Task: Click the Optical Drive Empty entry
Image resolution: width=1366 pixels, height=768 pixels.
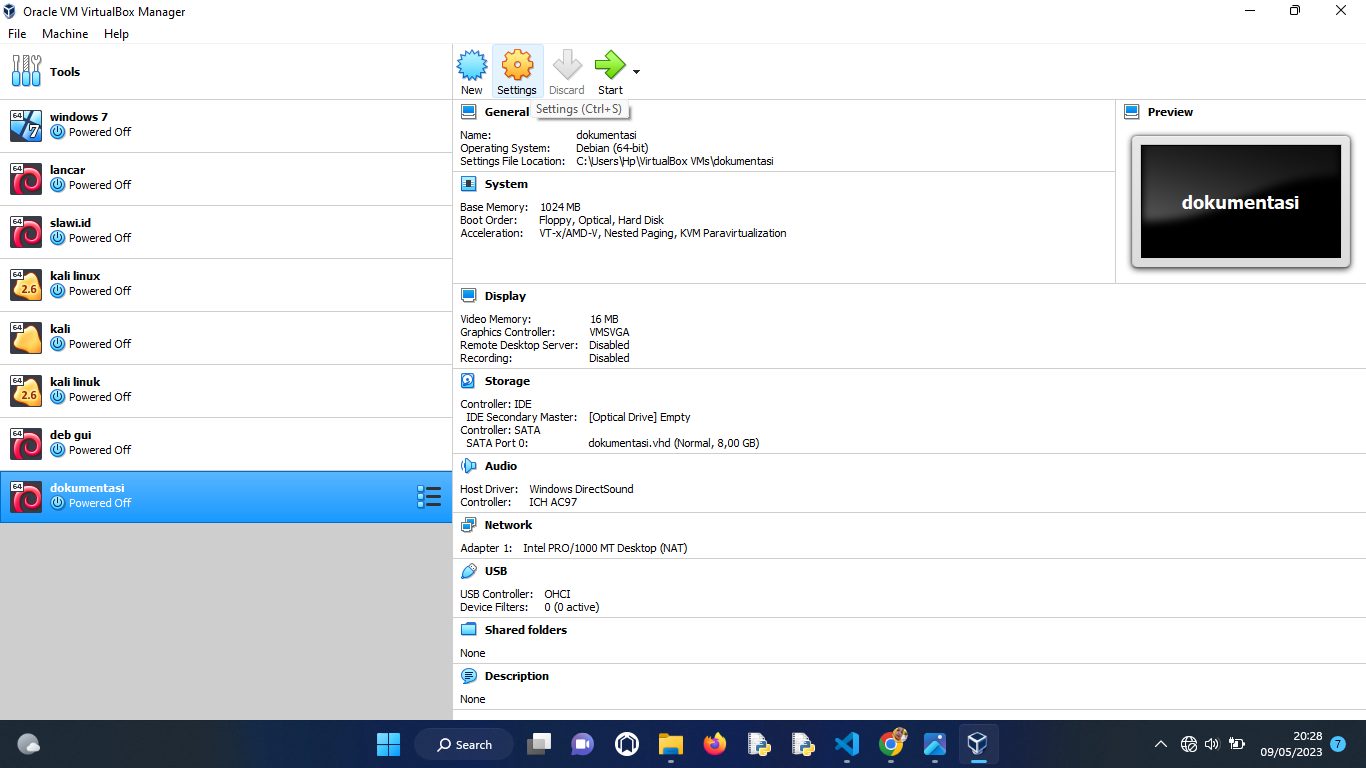Action: [640, 417]
